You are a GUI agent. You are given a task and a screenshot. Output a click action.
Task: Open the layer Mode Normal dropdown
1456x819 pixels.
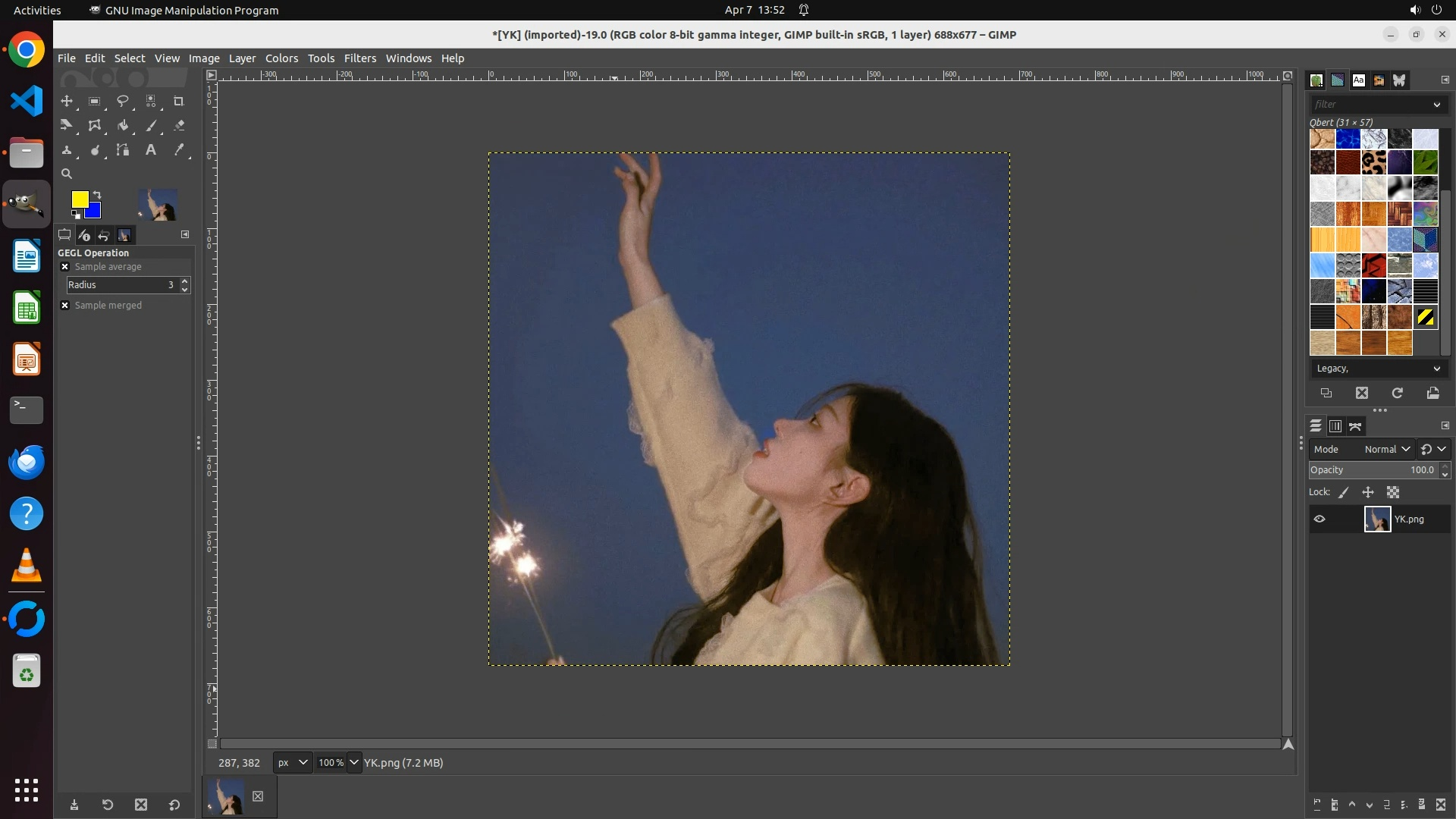pyautogui.click(x=1386, y=450)
